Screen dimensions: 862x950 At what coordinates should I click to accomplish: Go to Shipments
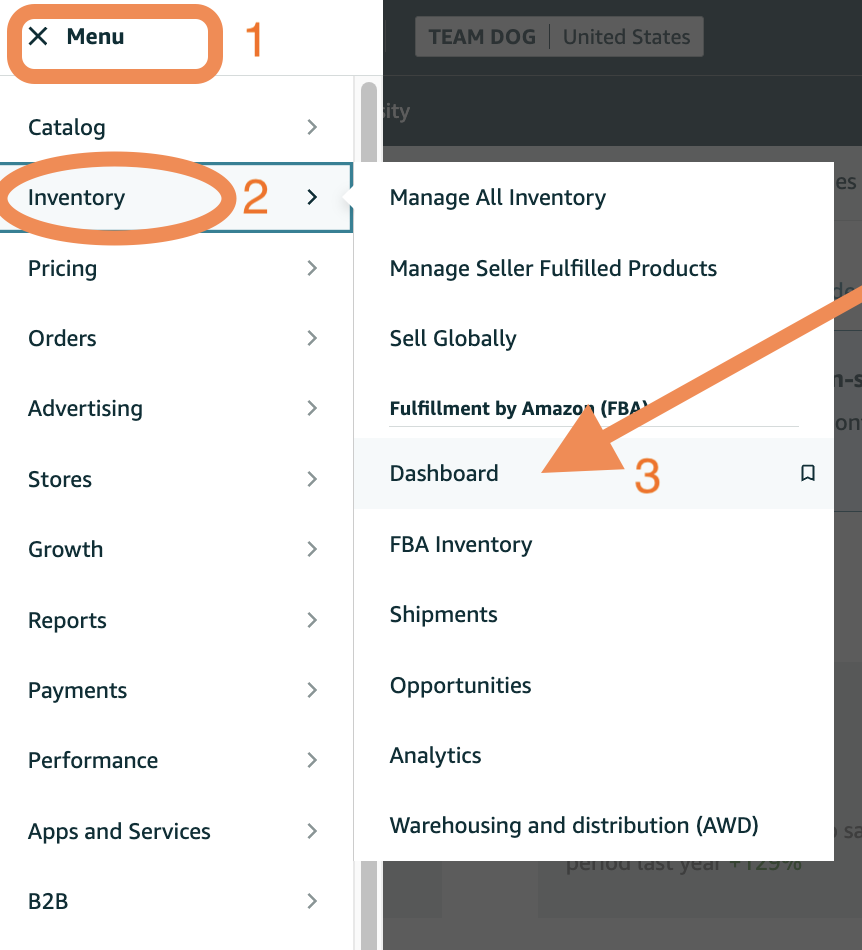[443, 615]
